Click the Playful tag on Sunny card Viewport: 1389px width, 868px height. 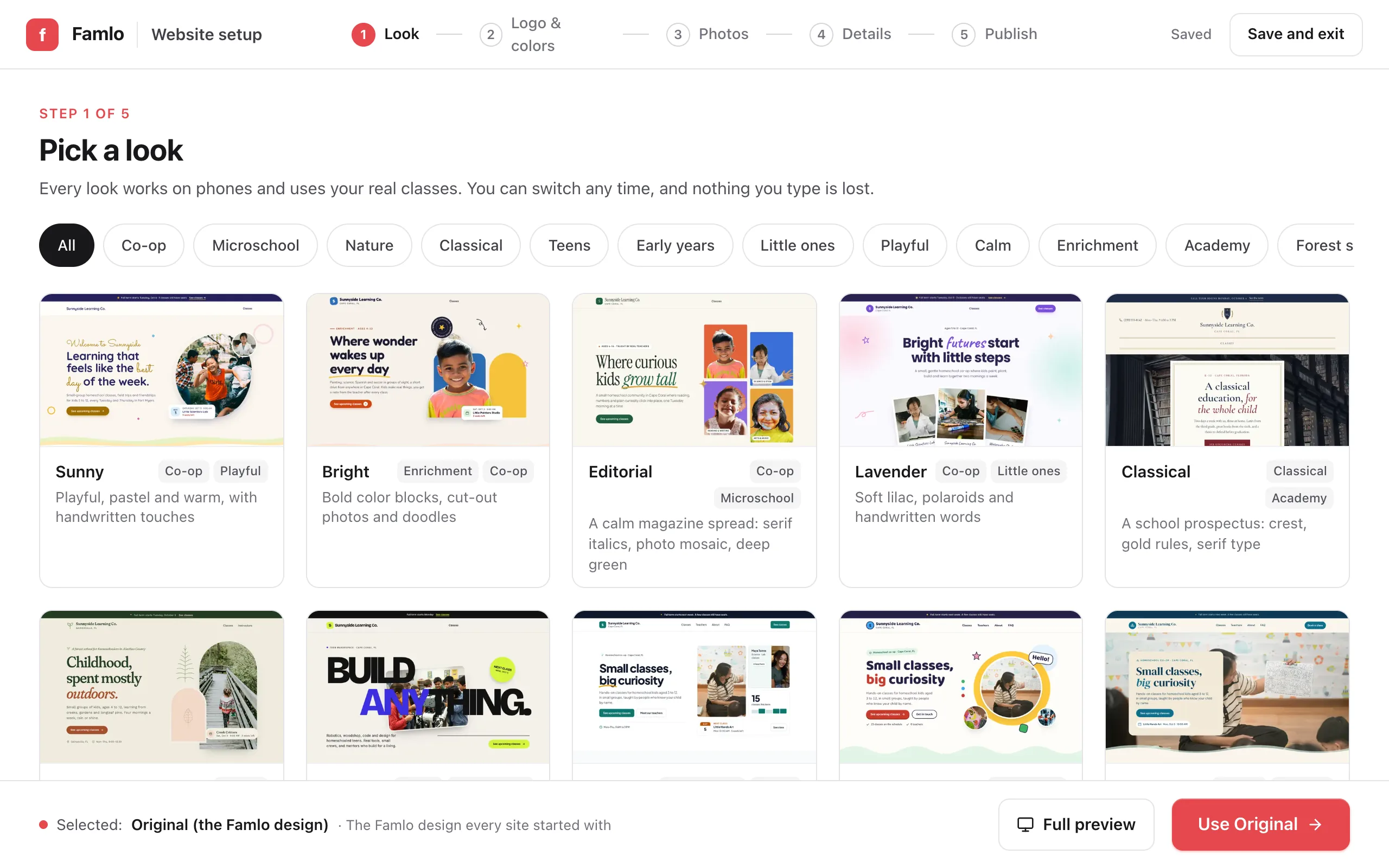[240, 471]
